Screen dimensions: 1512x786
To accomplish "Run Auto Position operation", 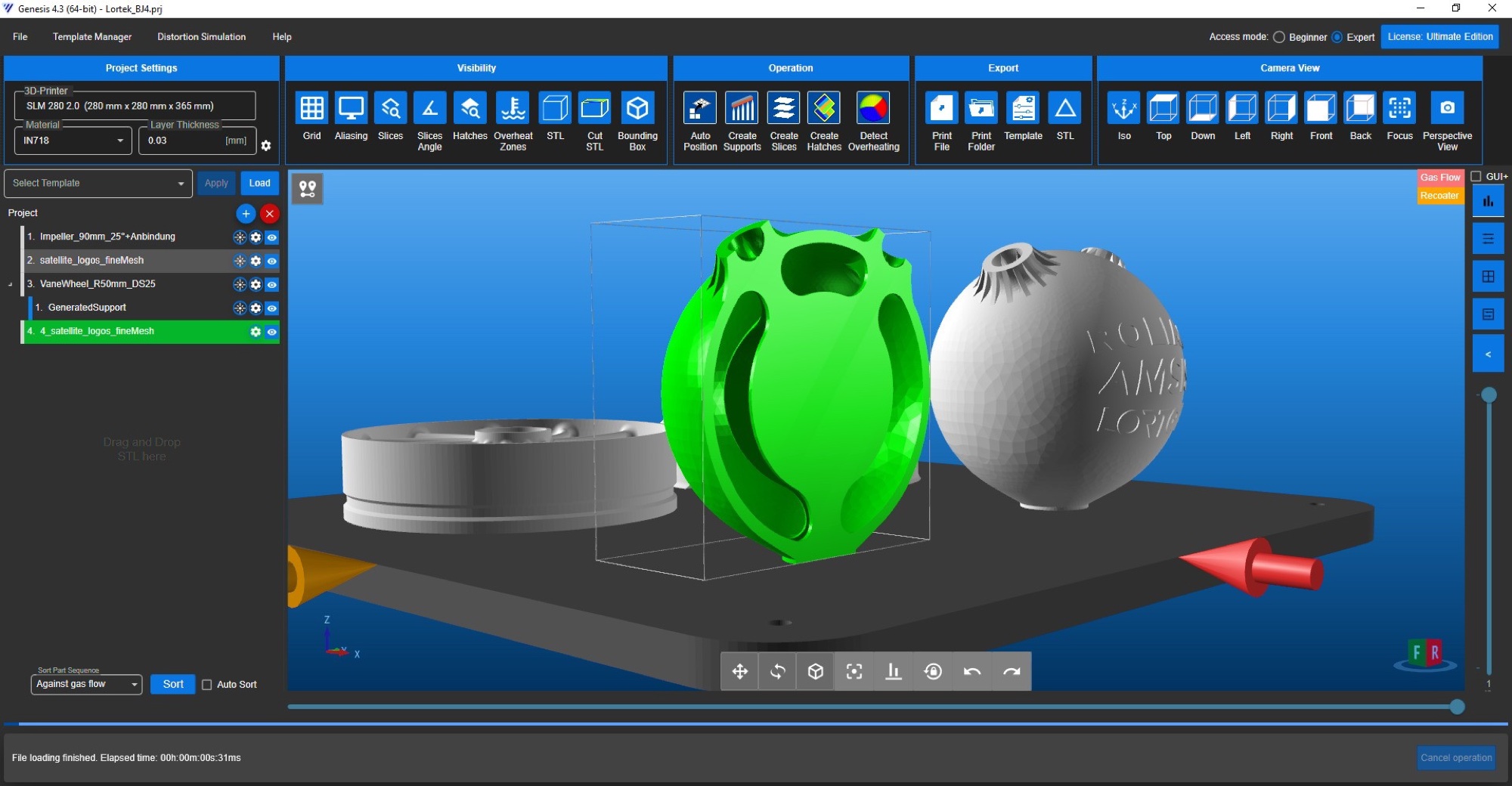I will coord(700,108).
